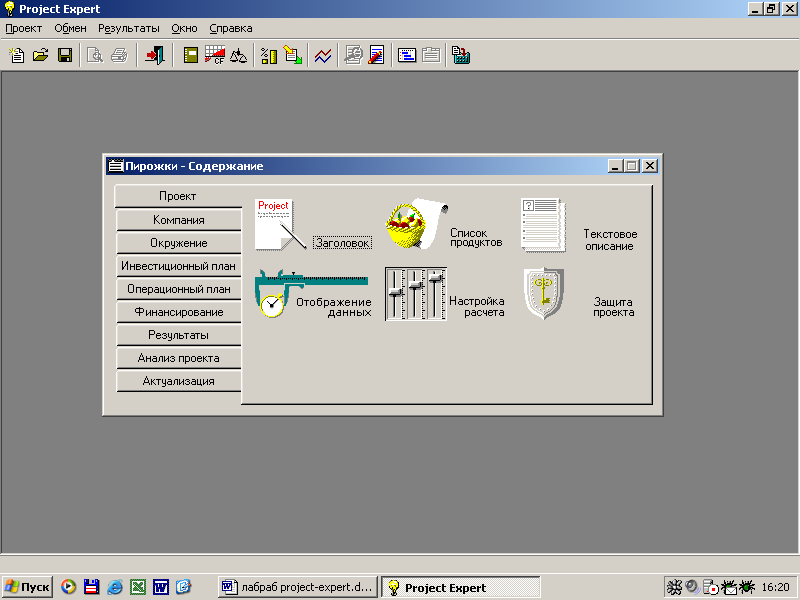Open a project with the folder icon

pyautogui.click(x=41, y=55)
